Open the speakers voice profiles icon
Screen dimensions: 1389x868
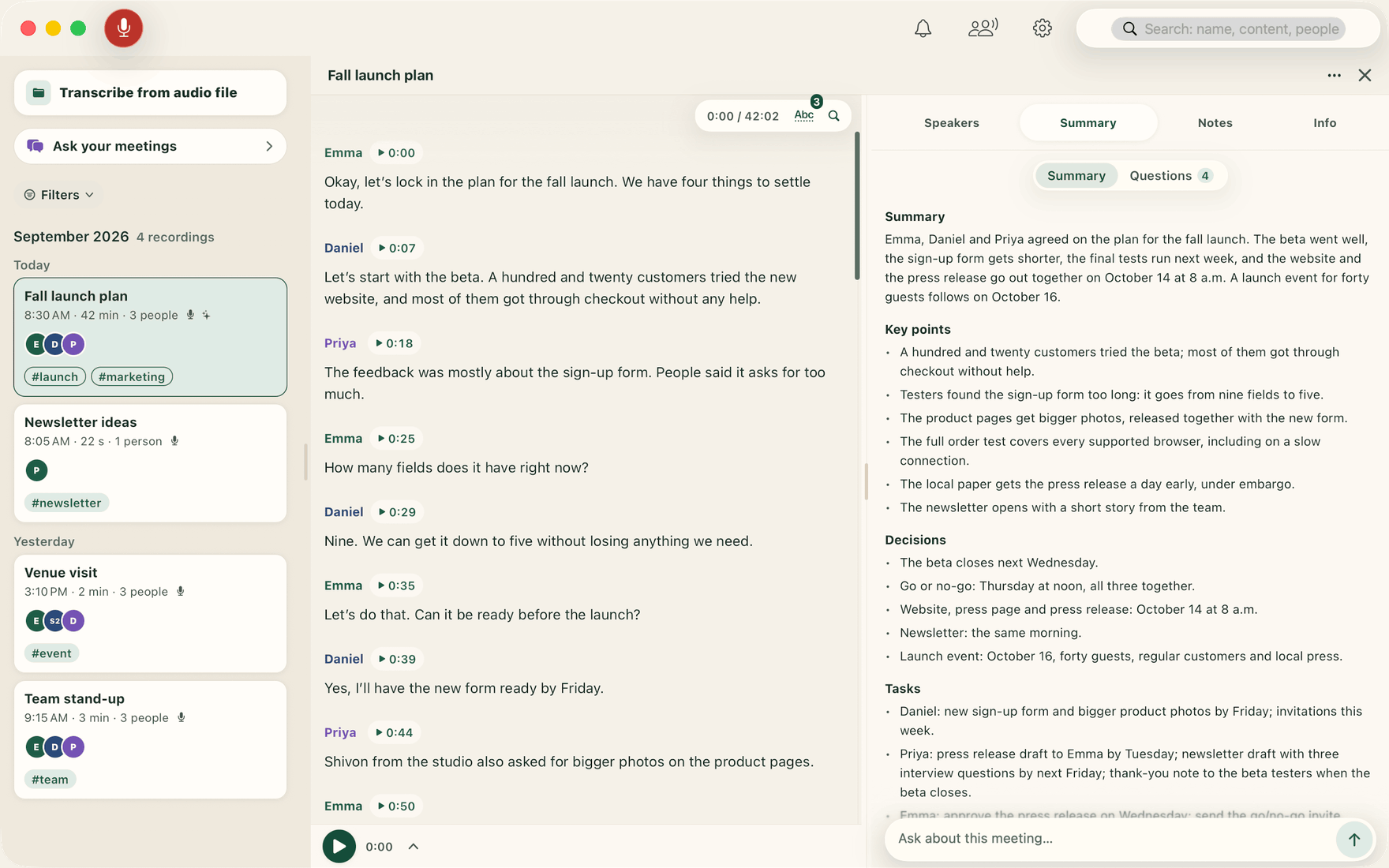(x=983, y=28)
